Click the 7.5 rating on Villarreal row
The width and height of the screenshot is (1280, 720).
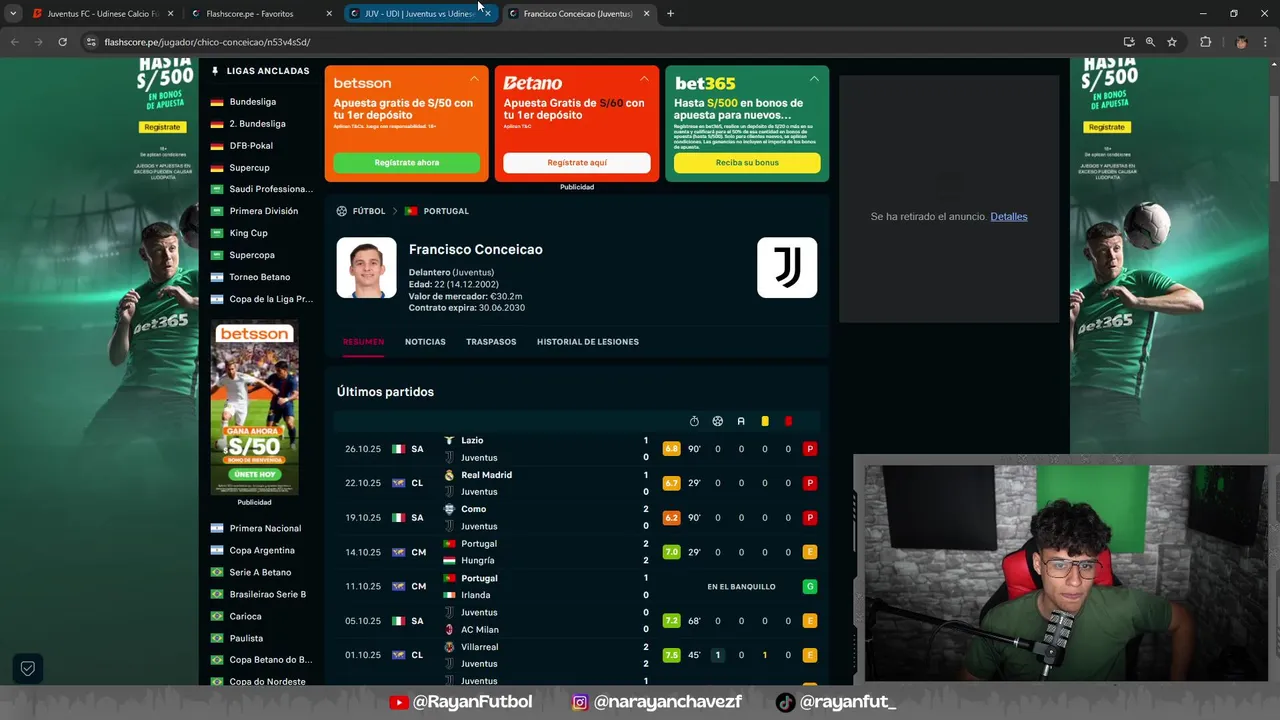(x=671, y=655)
